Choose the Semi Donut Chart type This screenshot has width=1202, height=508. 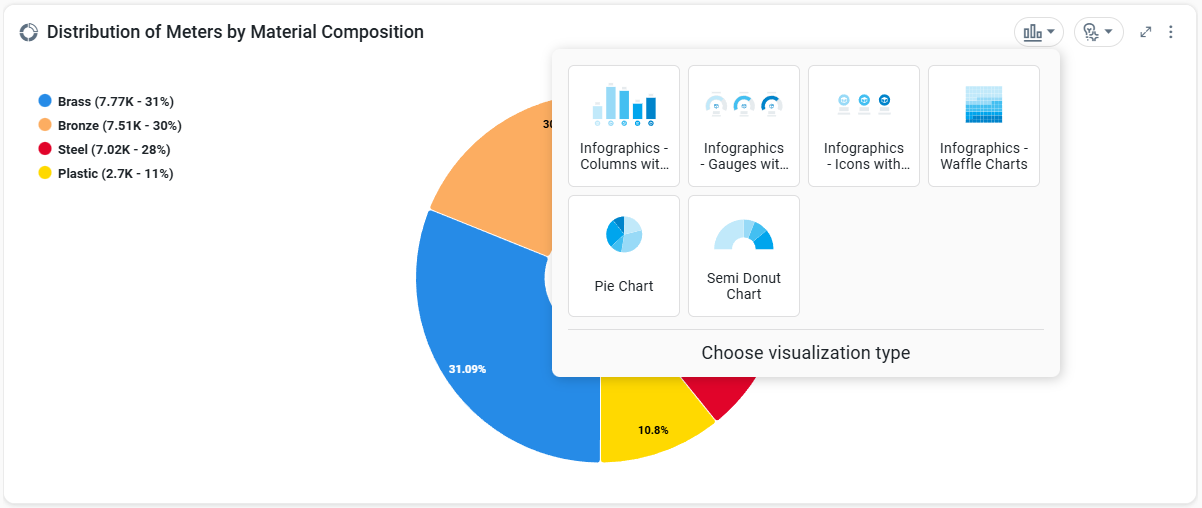(x=744, y=256)
